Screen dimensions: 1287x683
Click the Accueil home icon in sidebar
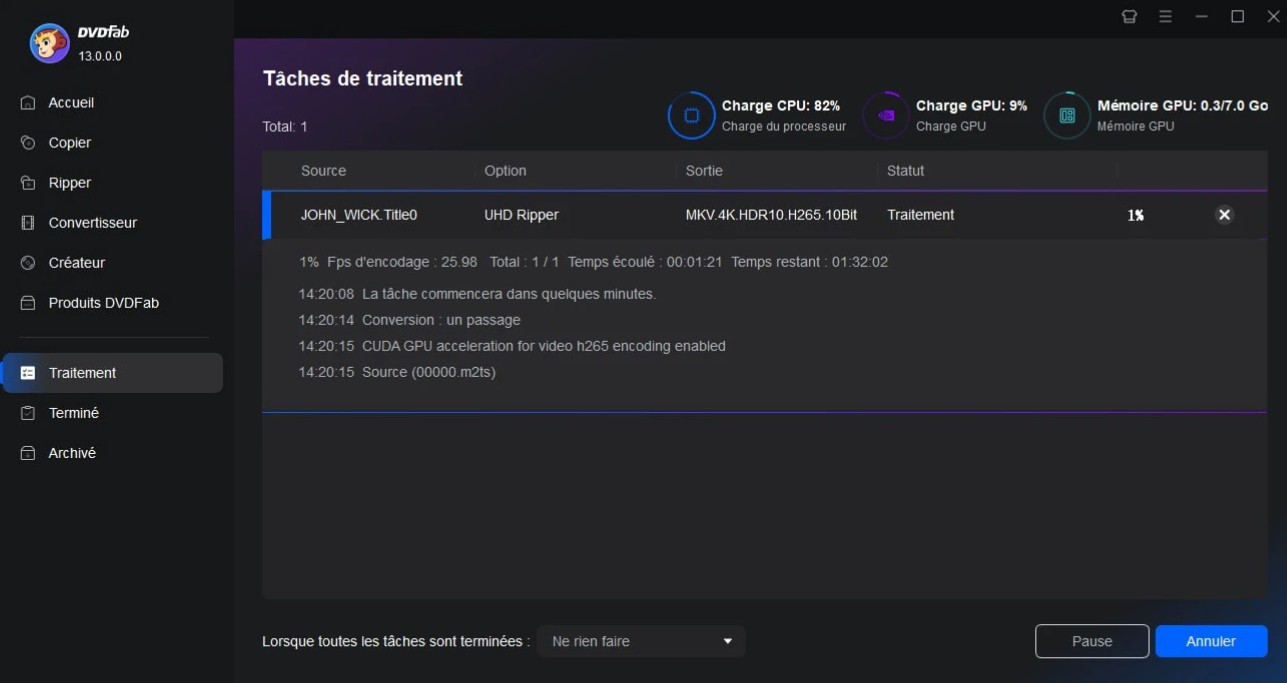pyautogui.click(x=28, y=103)
